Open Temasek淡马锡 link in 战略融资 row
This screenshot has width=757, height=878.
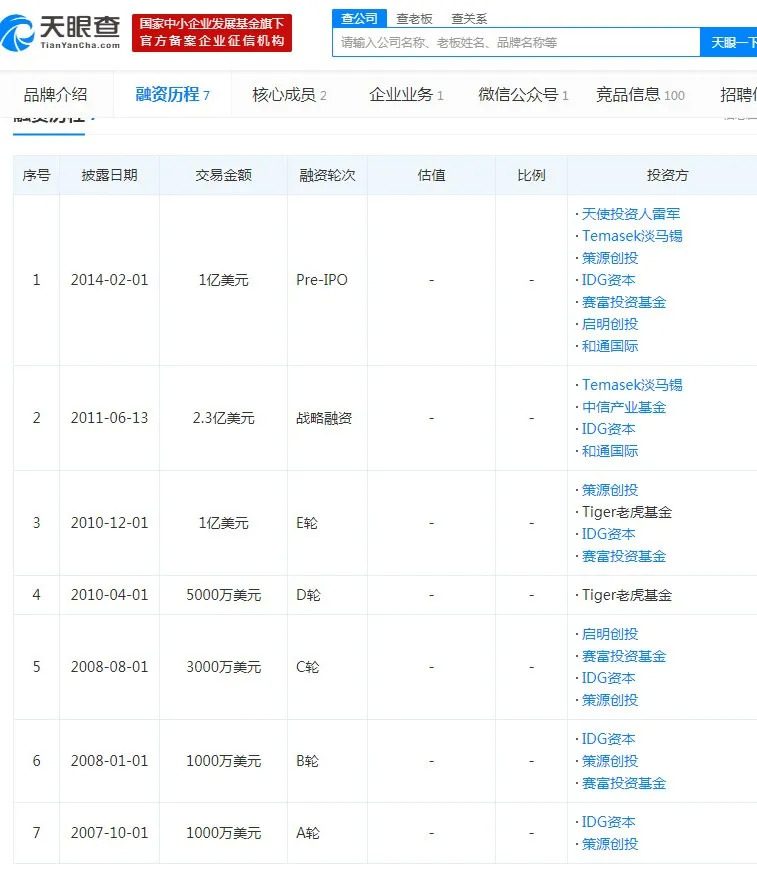pos(632,385)
